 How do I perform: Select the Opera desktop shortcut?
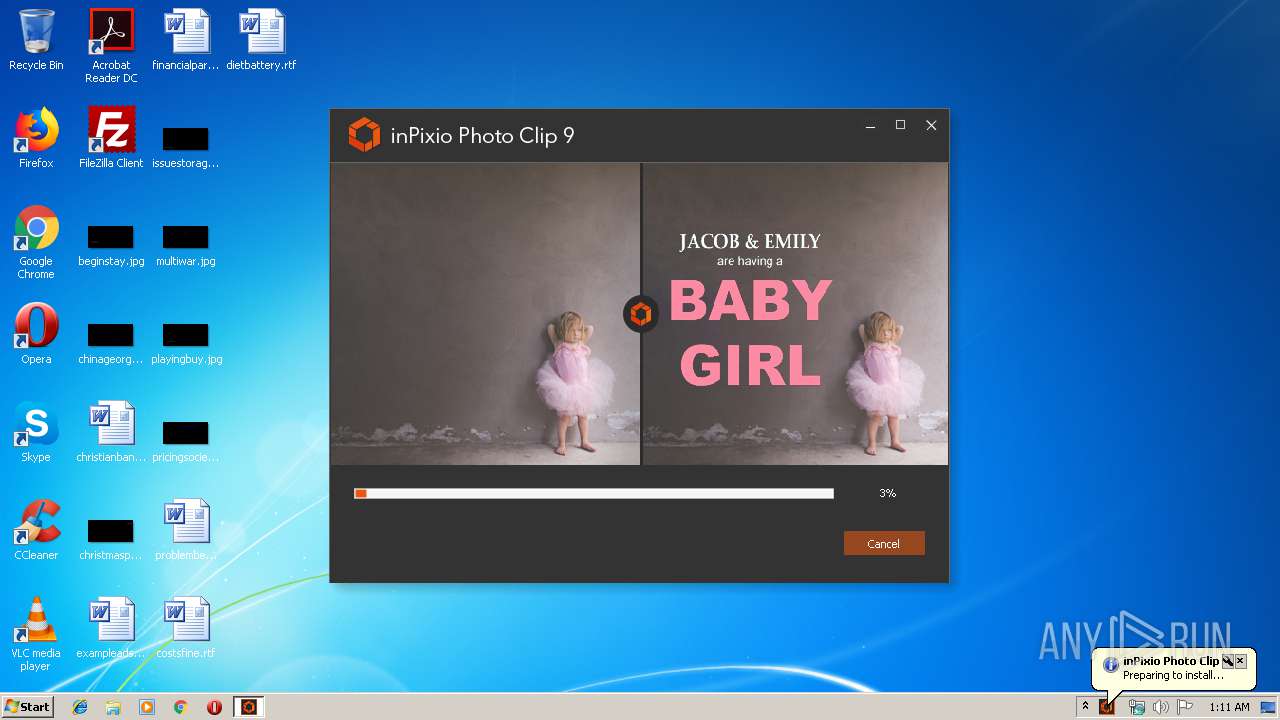(36, 334)
